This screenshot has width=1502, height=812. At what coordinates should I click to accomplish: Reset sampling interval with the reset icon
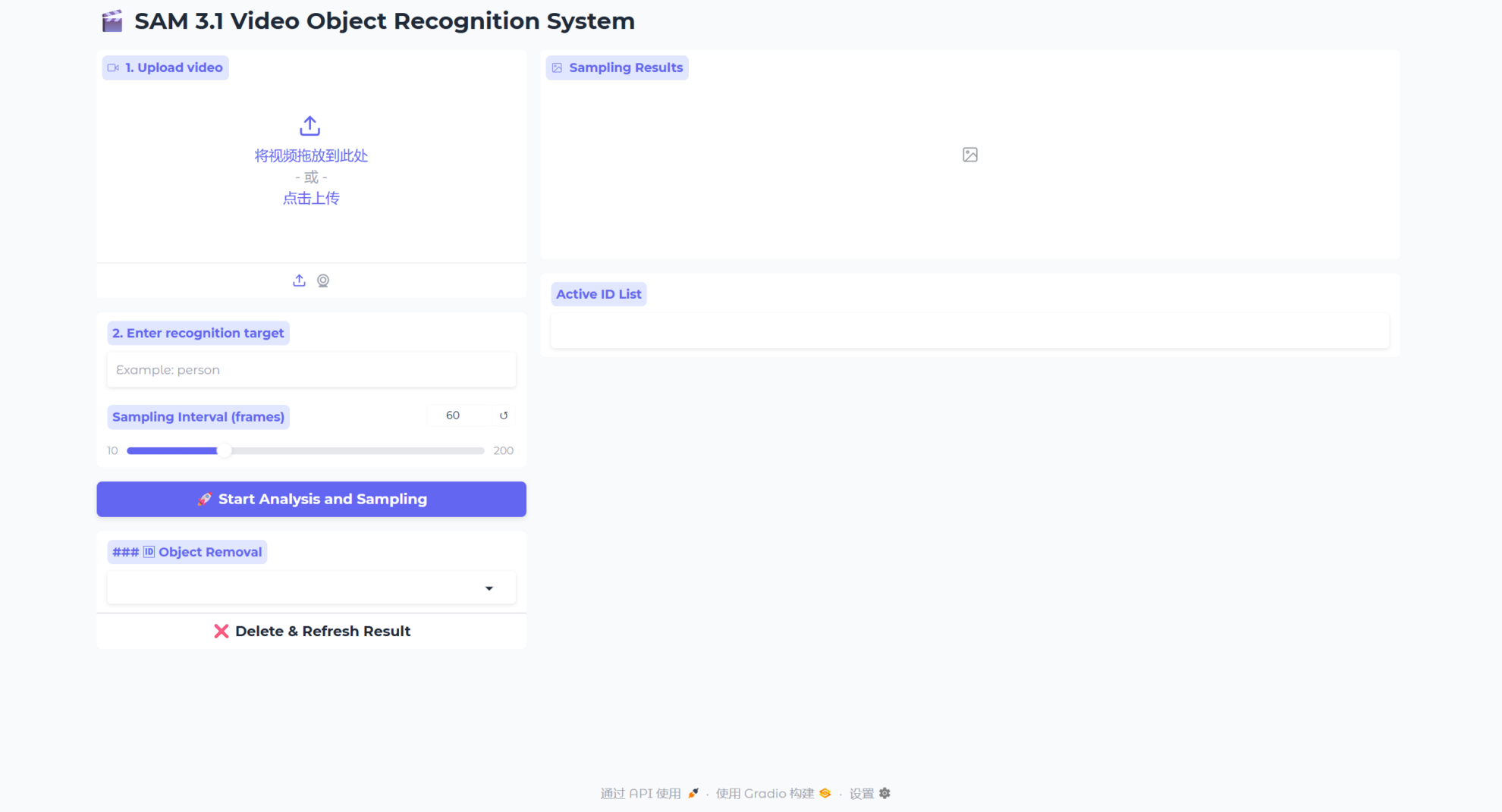504,415
